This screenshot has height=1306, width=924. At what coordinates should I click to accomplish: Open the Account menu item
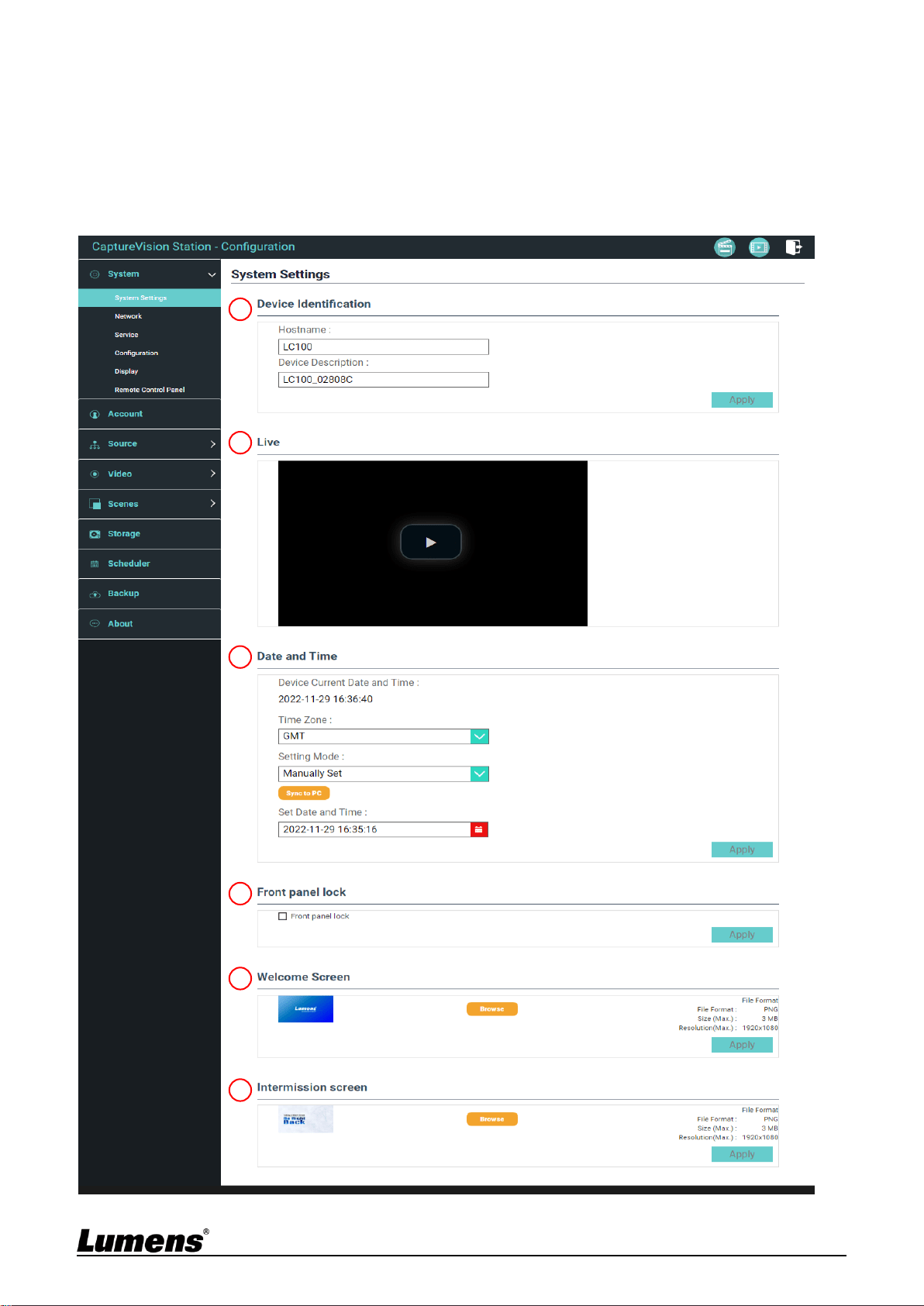pos(150,415)
